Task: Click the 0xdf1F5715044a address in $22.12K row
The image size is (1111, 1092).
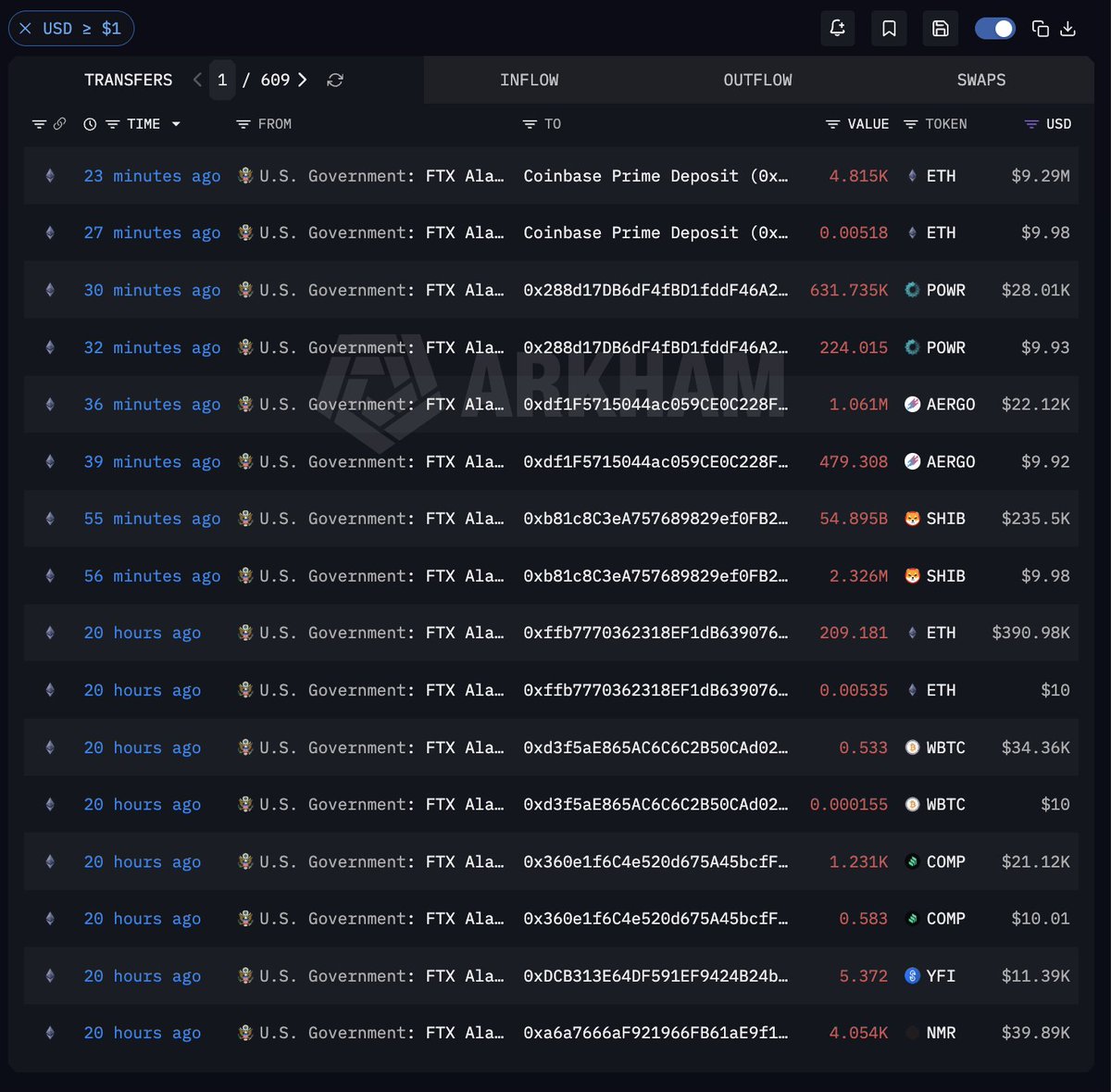Action: (x=655, y=405)
